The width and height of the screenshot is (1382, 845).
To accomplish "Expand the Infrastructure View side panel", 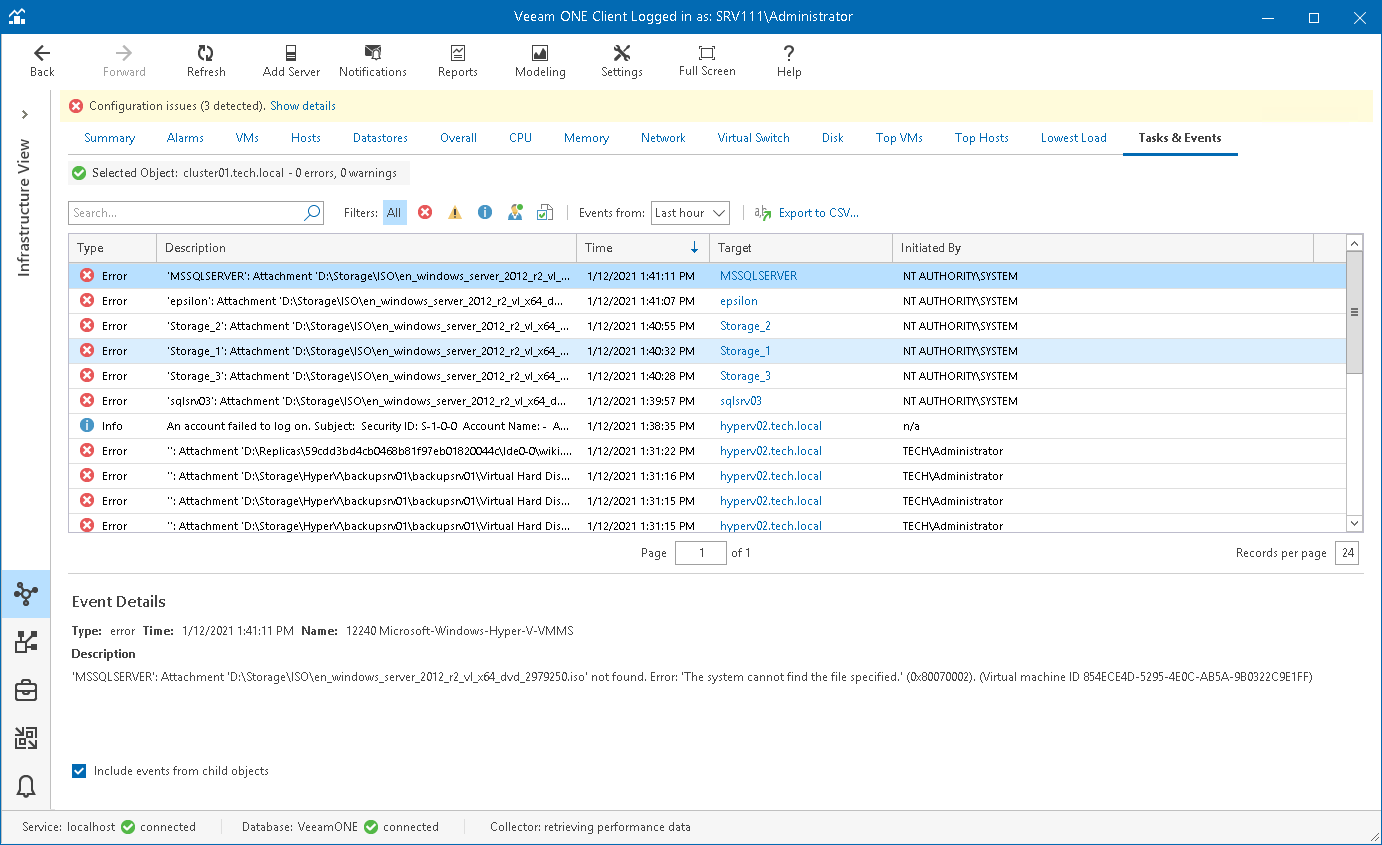I will pyautogui.click(x=25, y=114).
